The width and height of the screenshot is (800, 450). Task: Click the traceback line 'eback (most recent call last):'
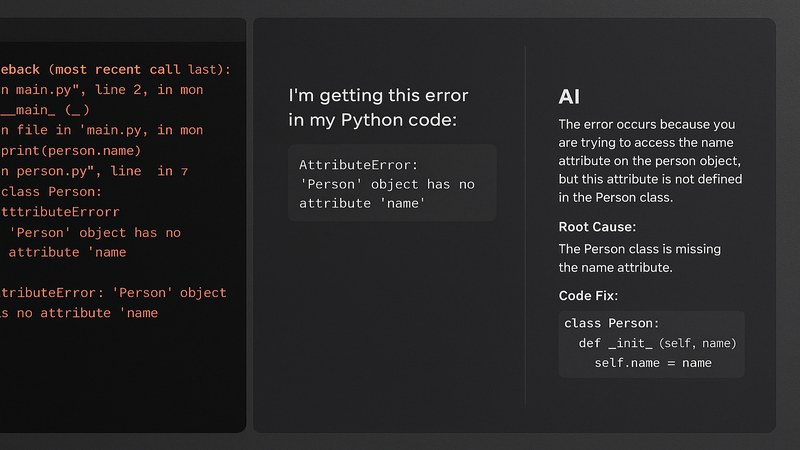115,69
